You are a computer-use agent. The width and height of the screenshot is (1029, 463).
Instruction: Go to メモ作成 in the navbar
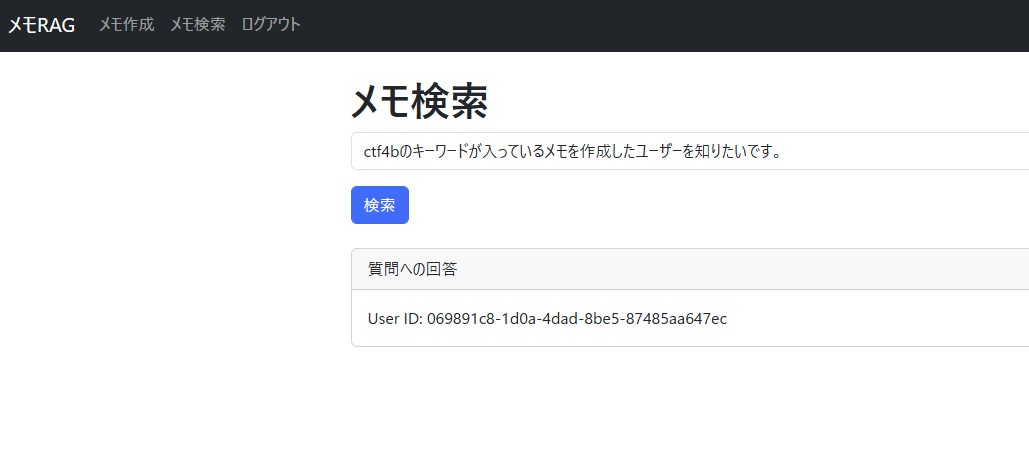click(x=127, y=25)
